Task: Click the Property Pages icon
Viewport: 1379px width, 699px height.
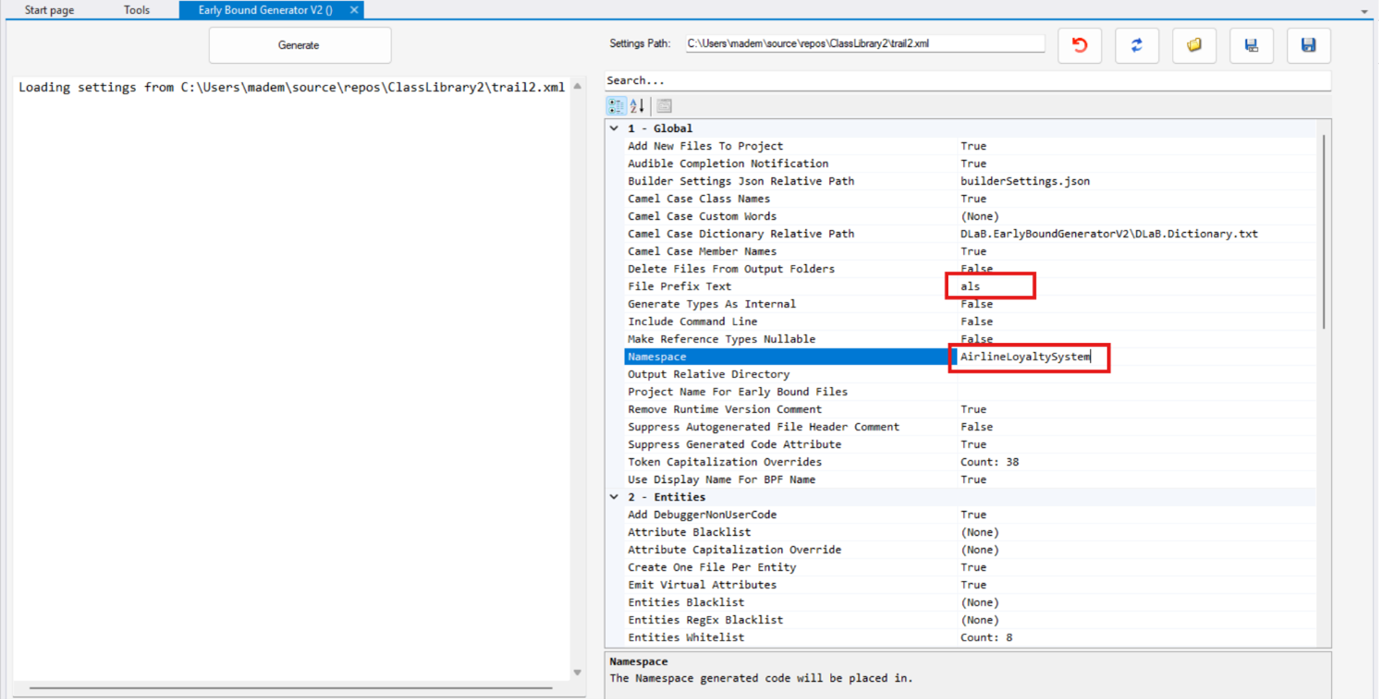Action: [x=664, y=106]
